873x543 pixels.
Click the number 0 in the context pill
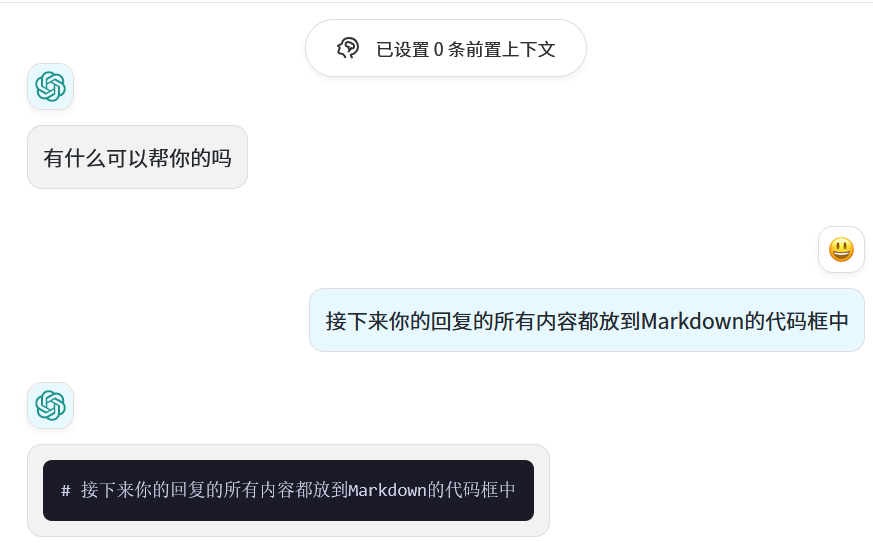[439, 50]
